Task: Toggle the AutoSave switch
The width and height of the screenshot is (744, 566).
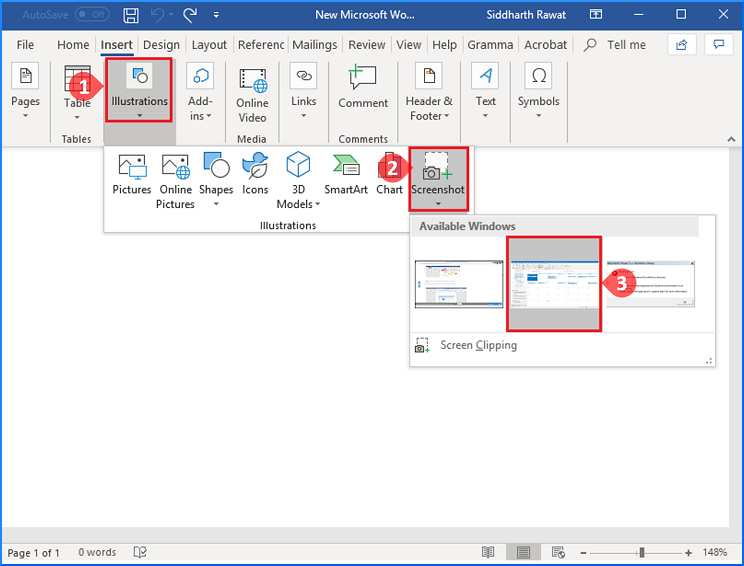Action: pos(93,15)
